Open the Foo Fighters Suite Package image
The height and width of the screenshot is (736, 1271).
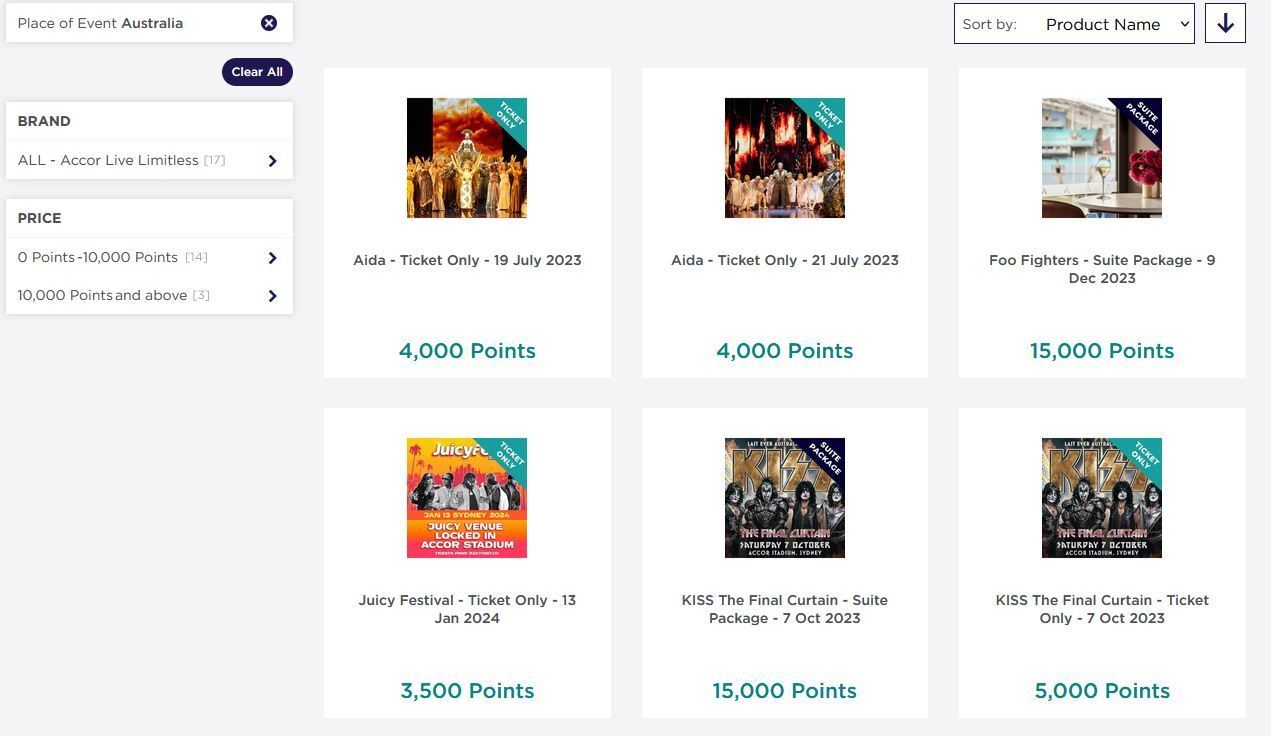1102,158
